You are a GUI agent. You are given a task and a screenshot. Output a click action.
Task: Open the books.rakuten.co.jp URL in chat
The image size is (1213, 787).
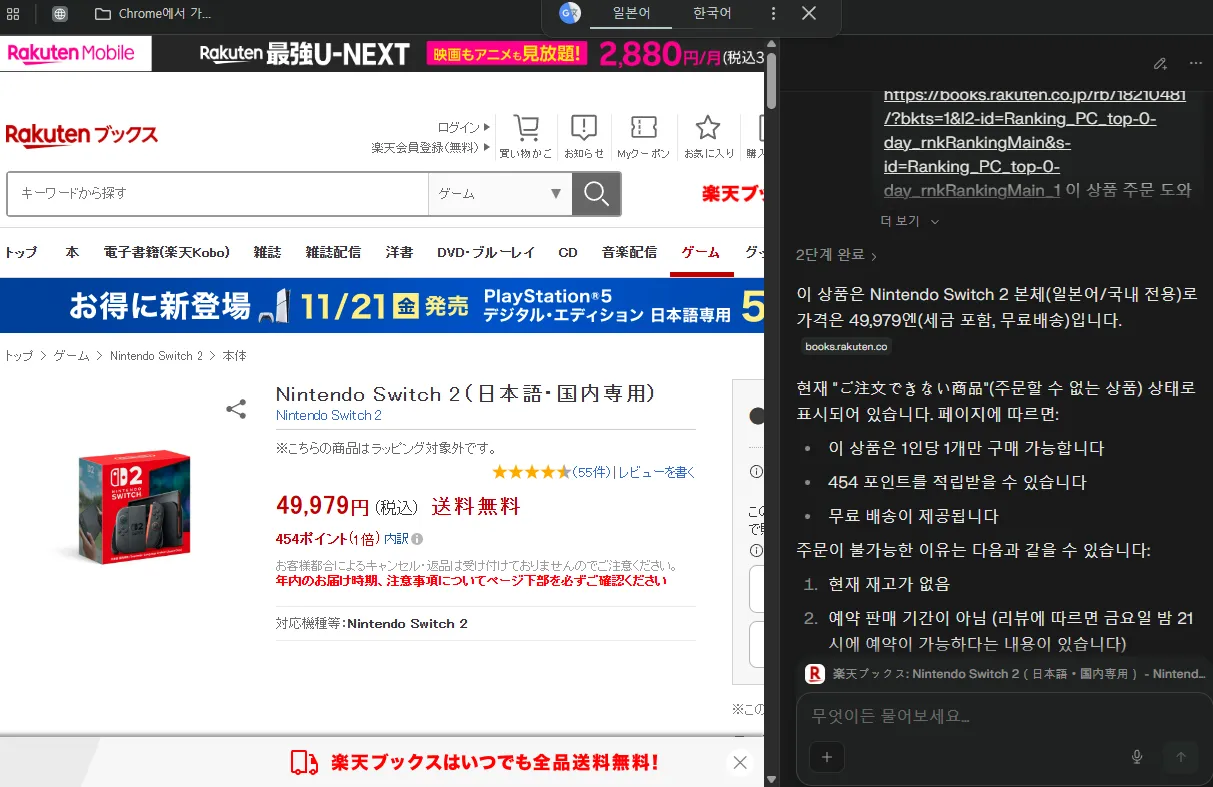pos(1035,143)
